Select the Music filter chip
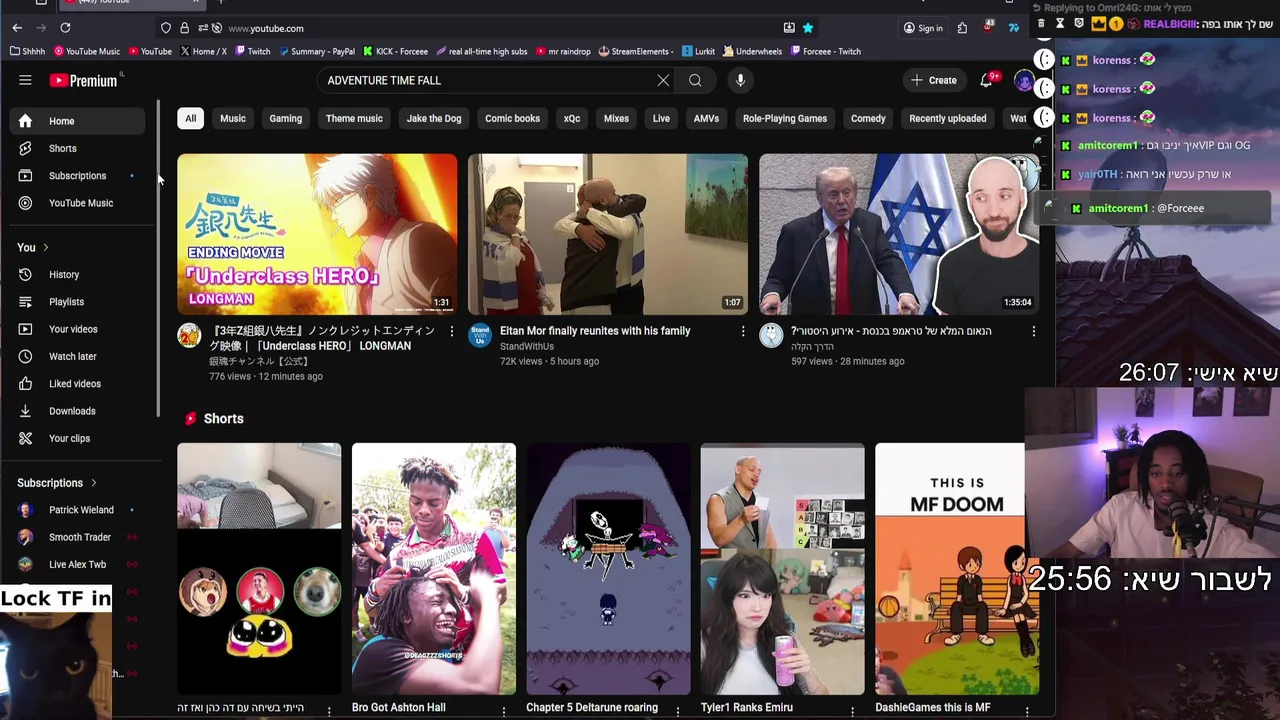1280x720 pixels. coord(233,118)
